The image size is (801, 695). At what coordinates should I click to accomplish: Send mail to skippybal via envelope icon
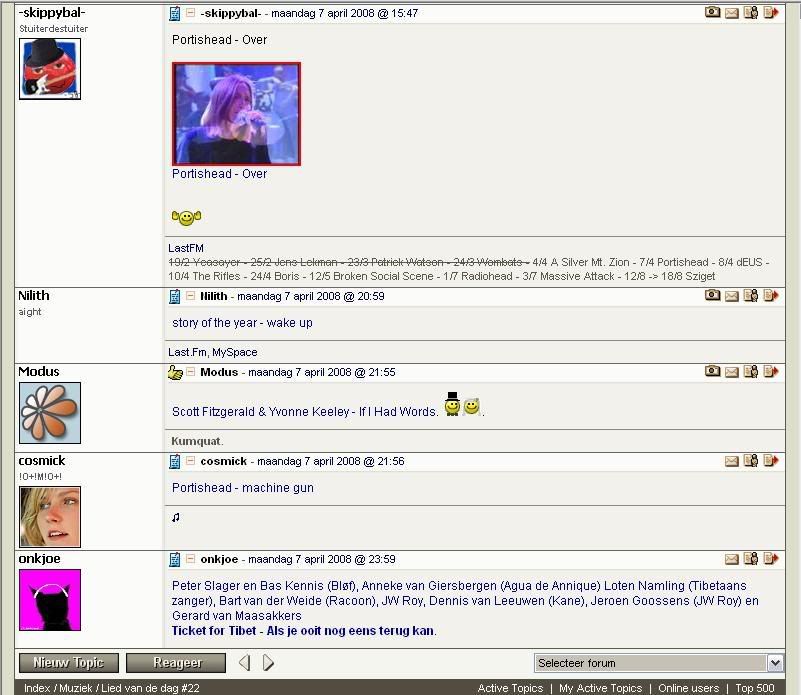click(x=732, y=13)
